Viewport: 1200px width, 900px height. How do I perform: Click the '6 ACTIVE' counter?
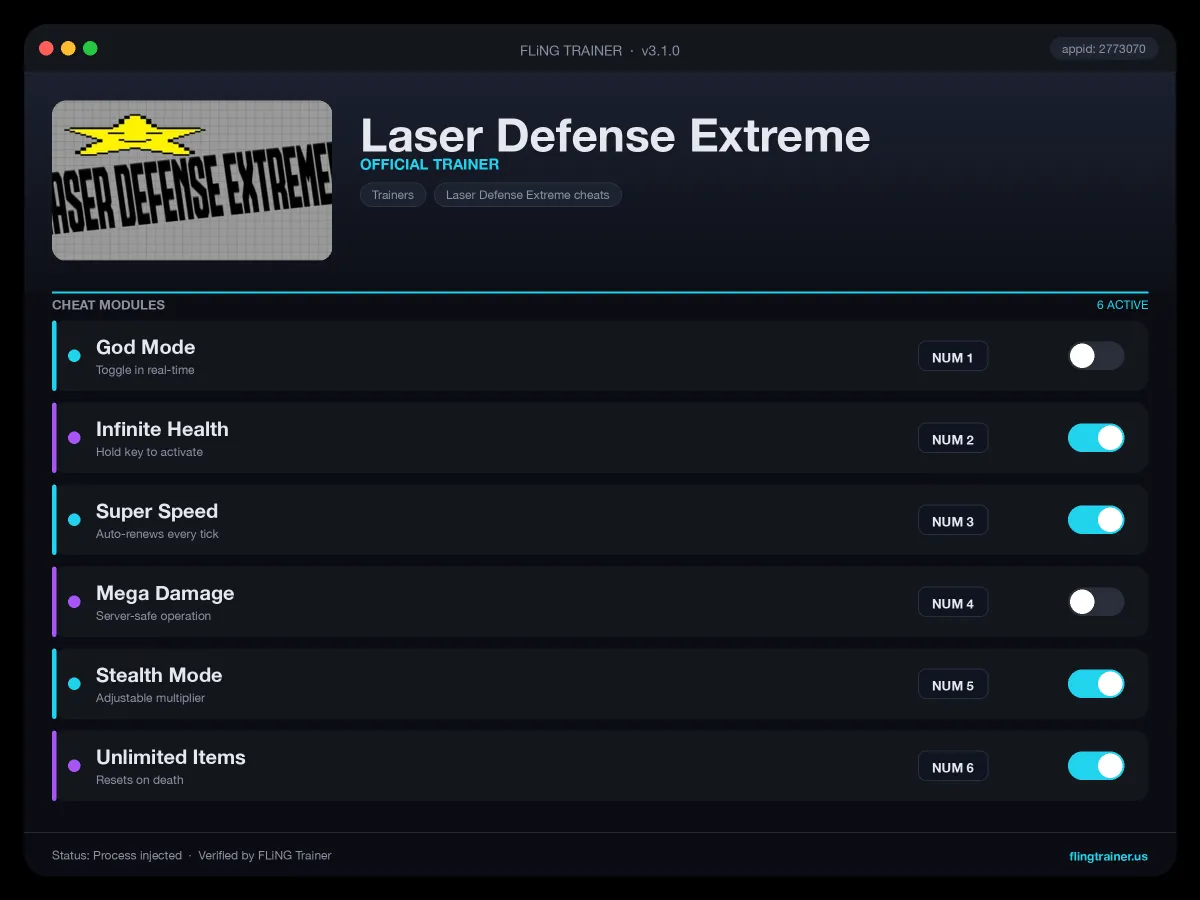click(x=1122, y=305)
